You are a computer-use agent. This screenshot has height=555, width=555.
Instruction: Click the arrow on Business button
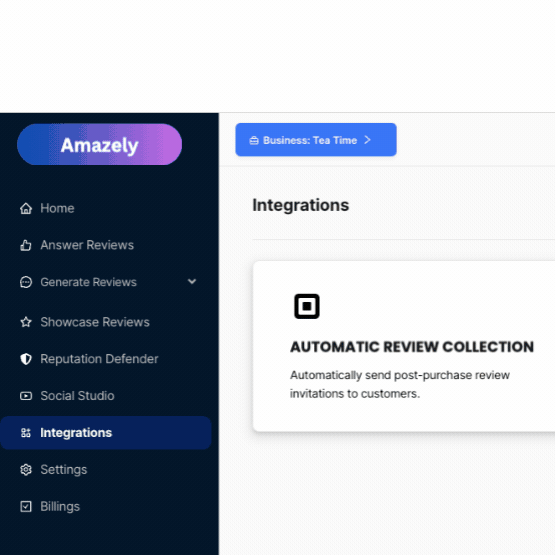pyautogui.click(x=367, y=140)
